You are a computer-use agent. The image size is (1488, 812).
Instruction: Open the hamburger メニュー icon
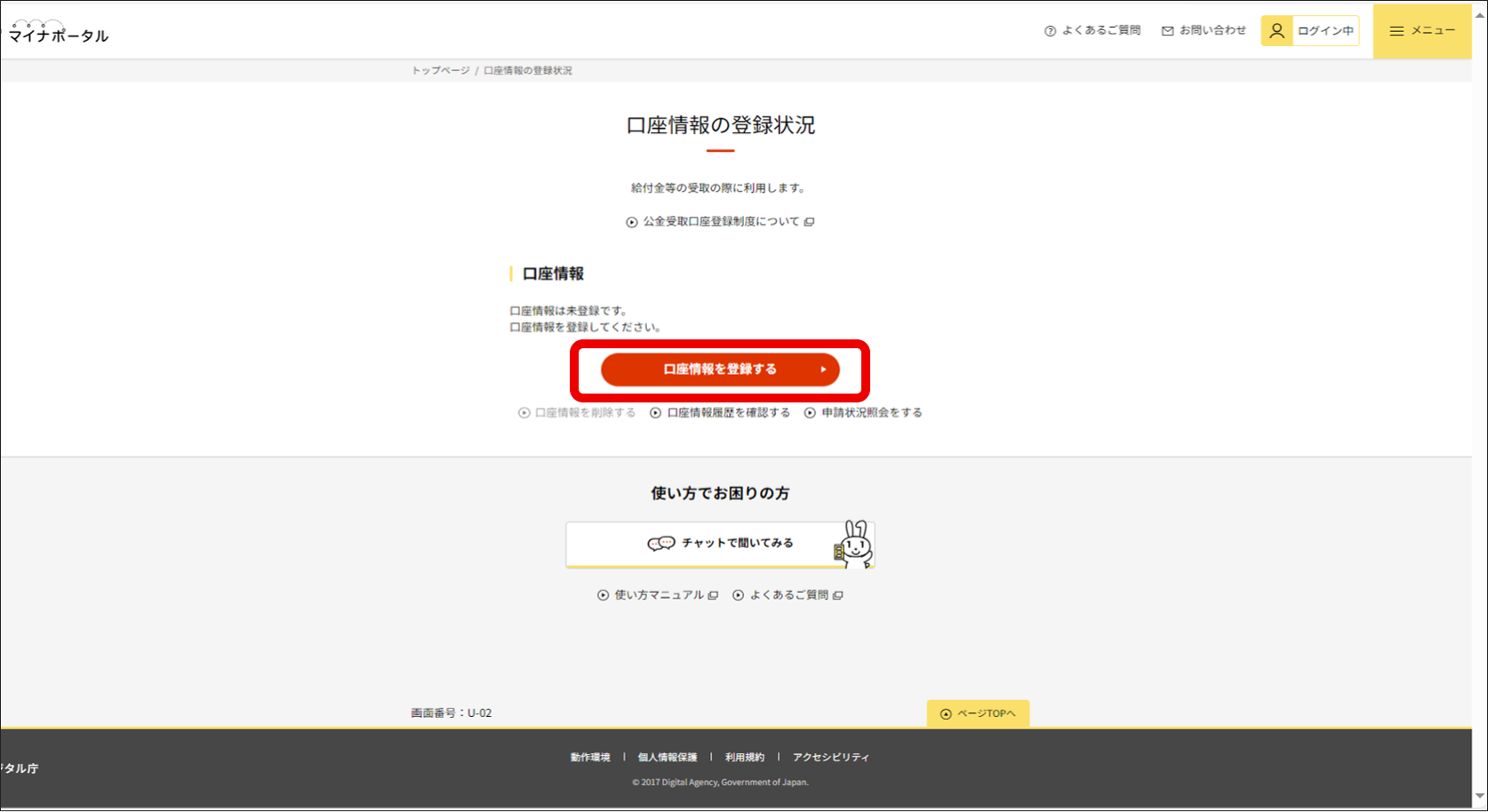tap(1397, 29)
